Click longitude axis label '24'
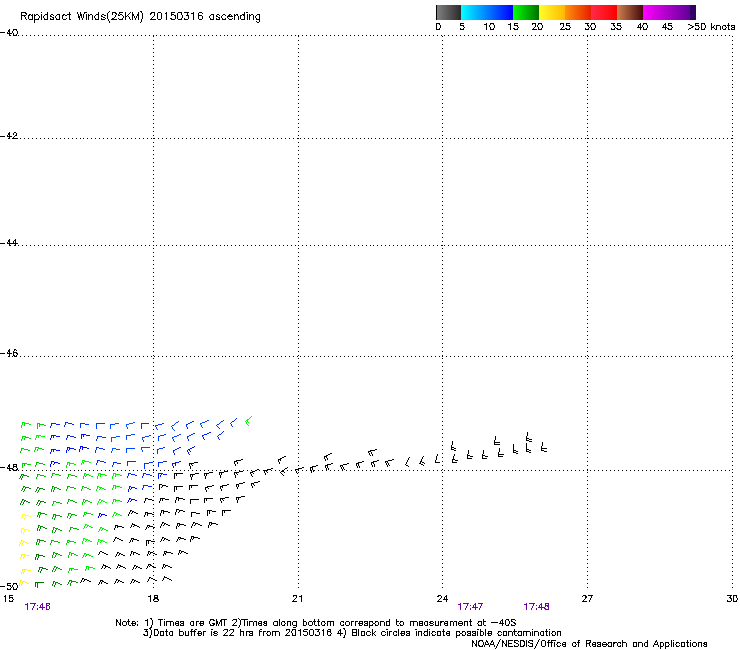Screen dimensions: 740x650 click(x=442, y=599)
